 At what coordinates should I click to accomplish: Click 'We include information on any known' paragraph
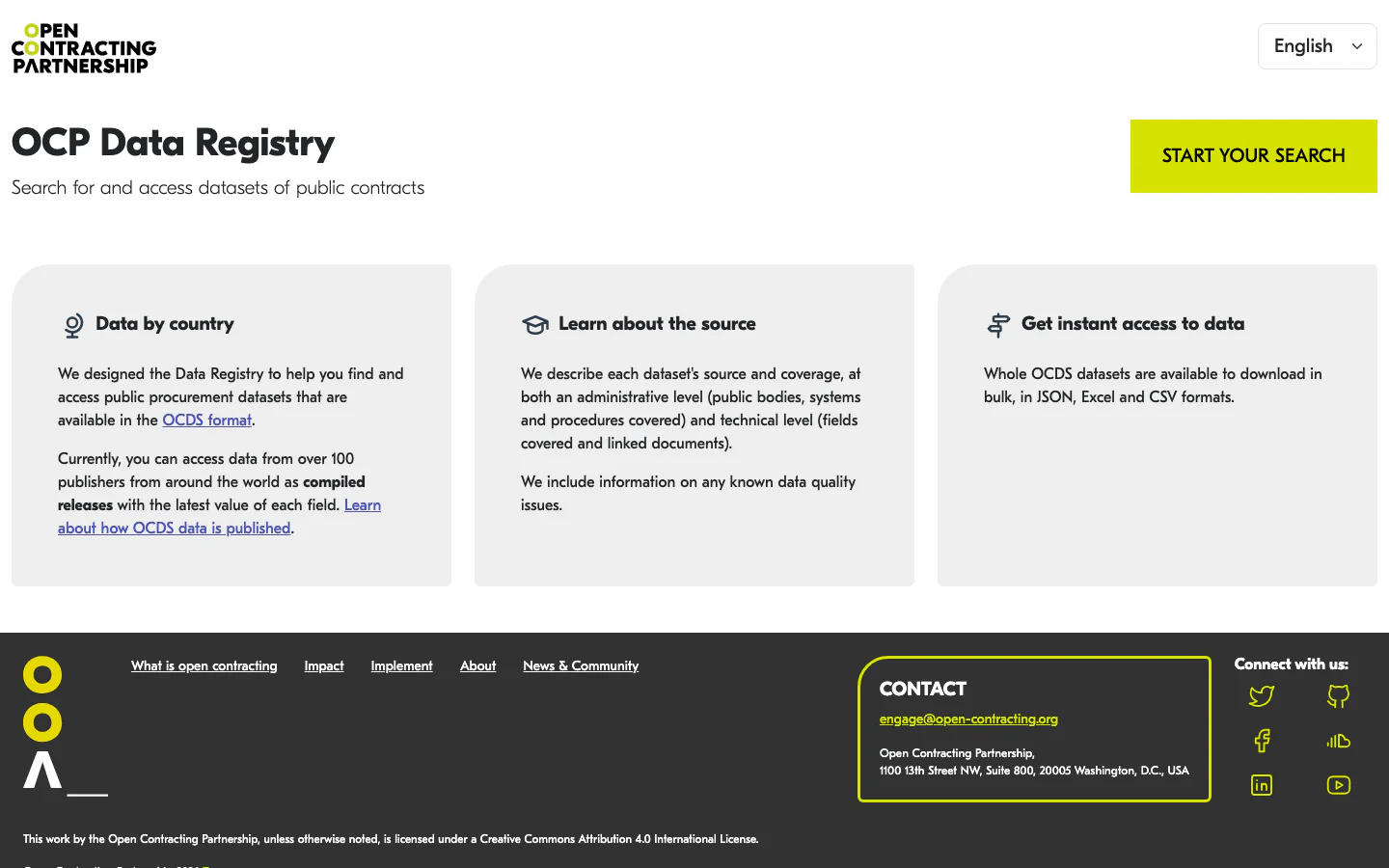[688, 494]
